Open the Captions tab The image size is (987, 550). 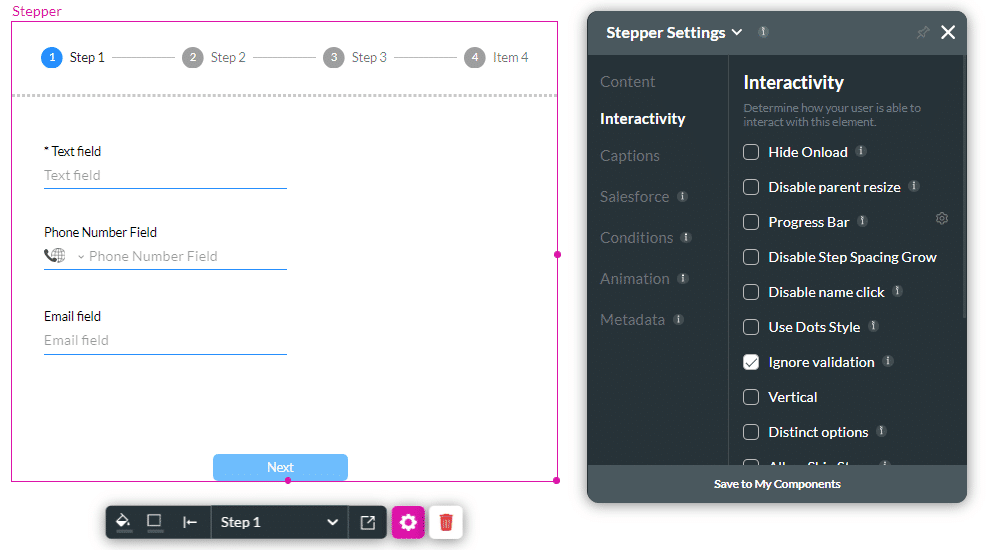pyautogui.click(x=629, y=156)
